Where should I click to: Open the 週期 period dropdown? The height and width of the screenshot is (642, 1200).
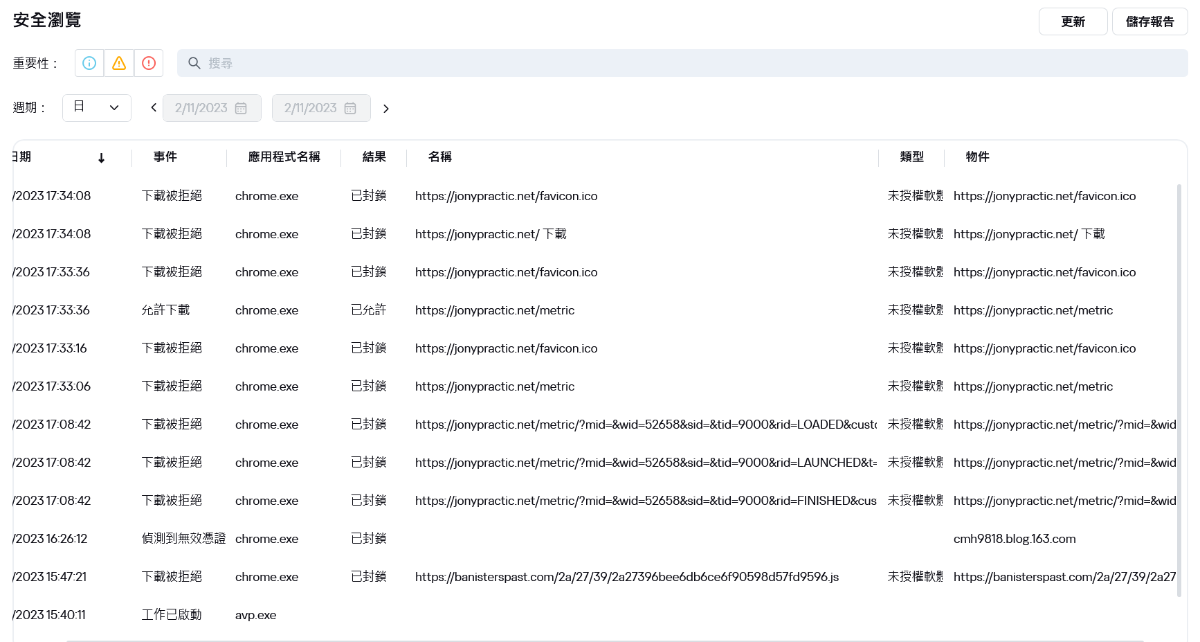(97, 108)
